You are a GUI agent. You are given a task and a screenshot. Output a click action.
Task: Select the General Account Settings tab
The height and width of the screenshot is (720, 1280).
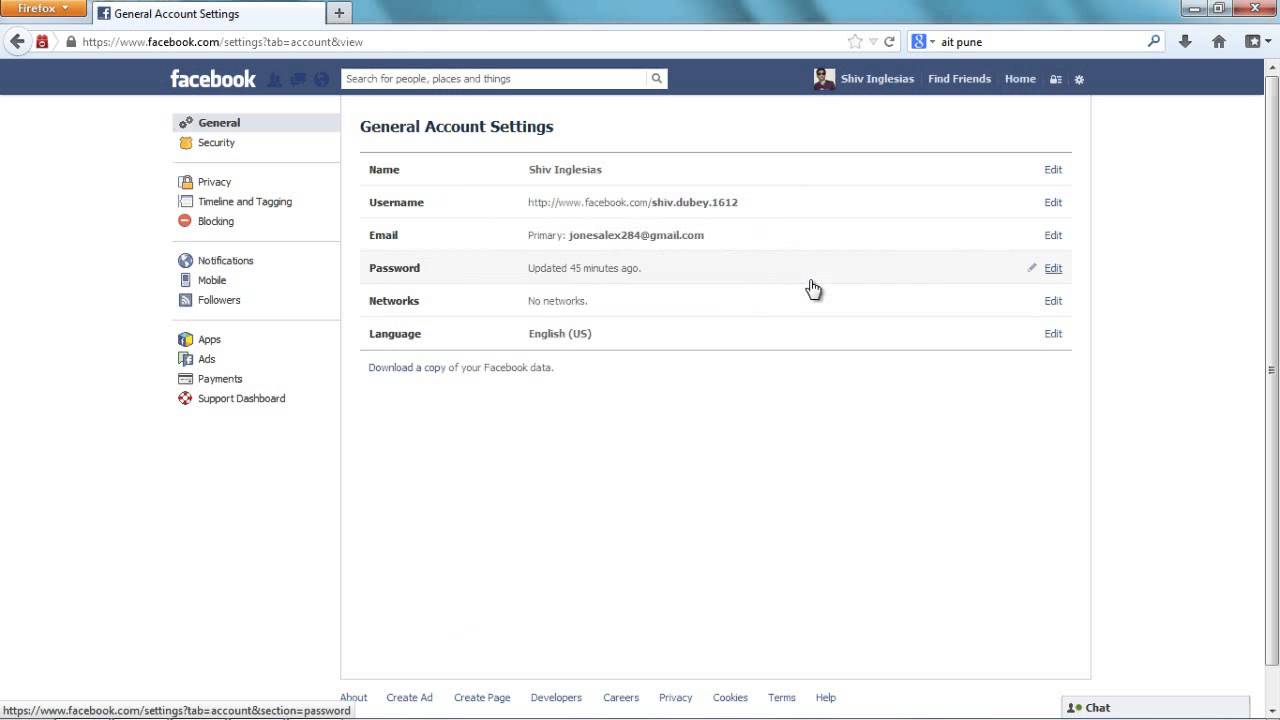(208, 14)
